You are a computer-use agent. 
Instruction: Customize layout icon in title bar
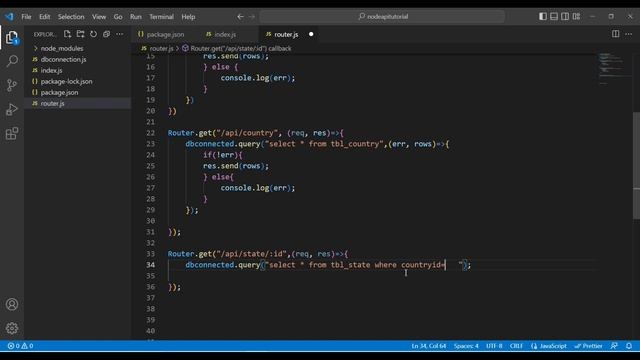(576, 16)
